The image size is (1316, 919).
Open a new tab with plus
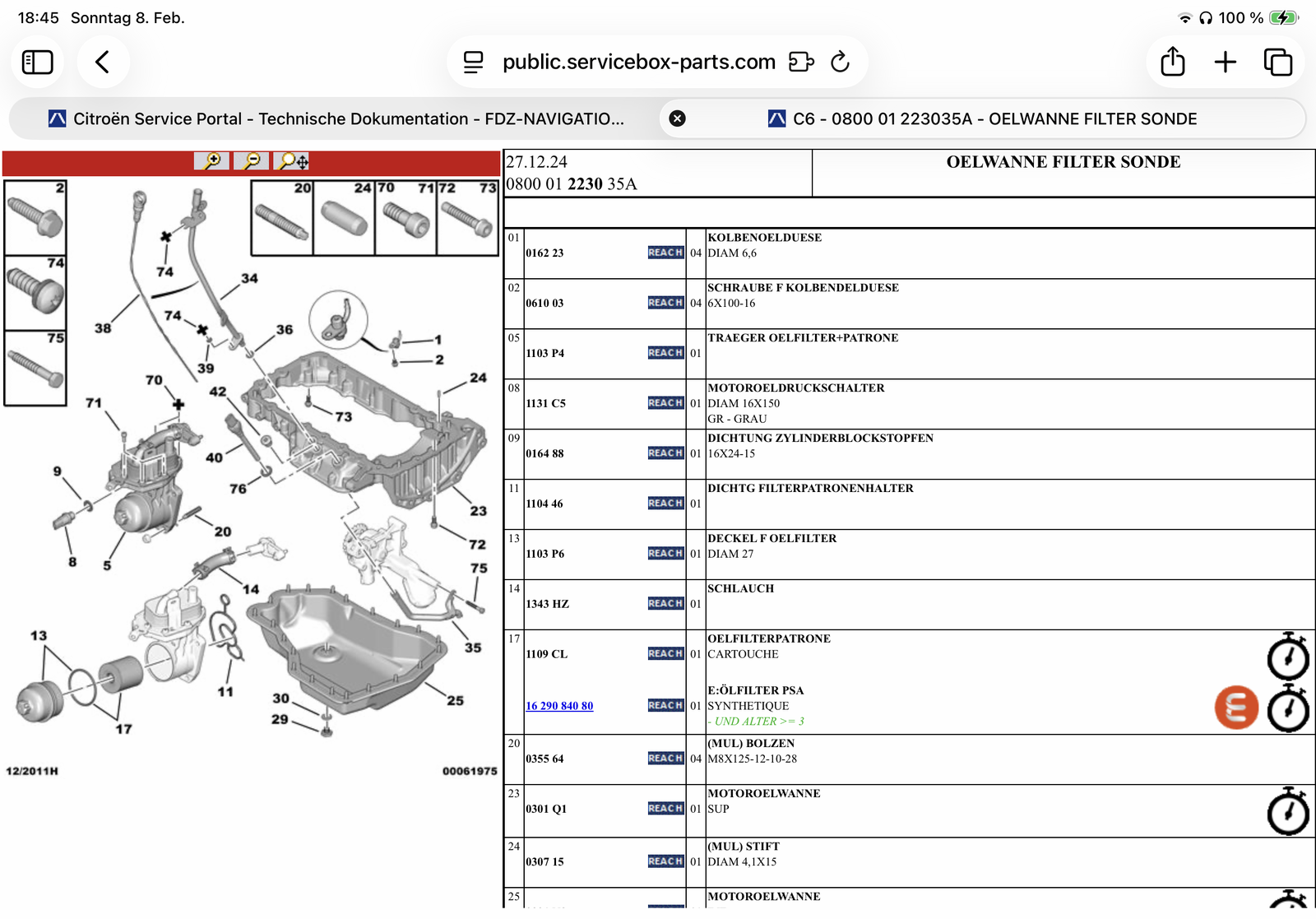[x=1226, y=62]
